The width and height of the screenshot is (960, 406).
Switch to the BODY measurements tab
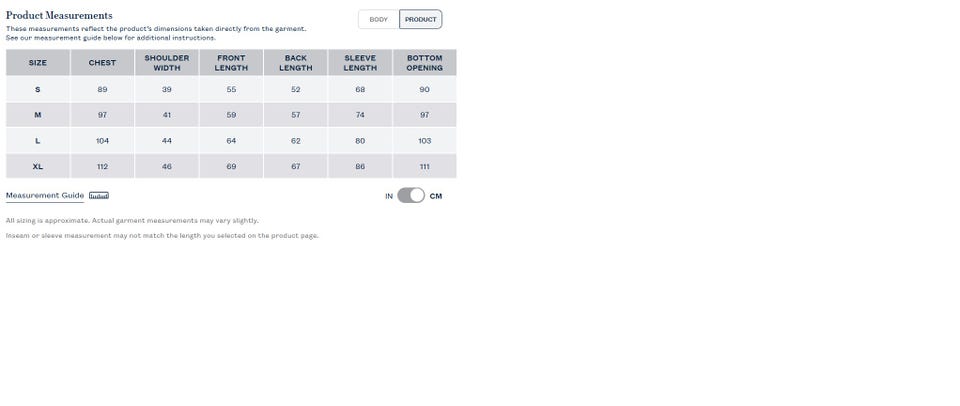[x=378, y=20]
